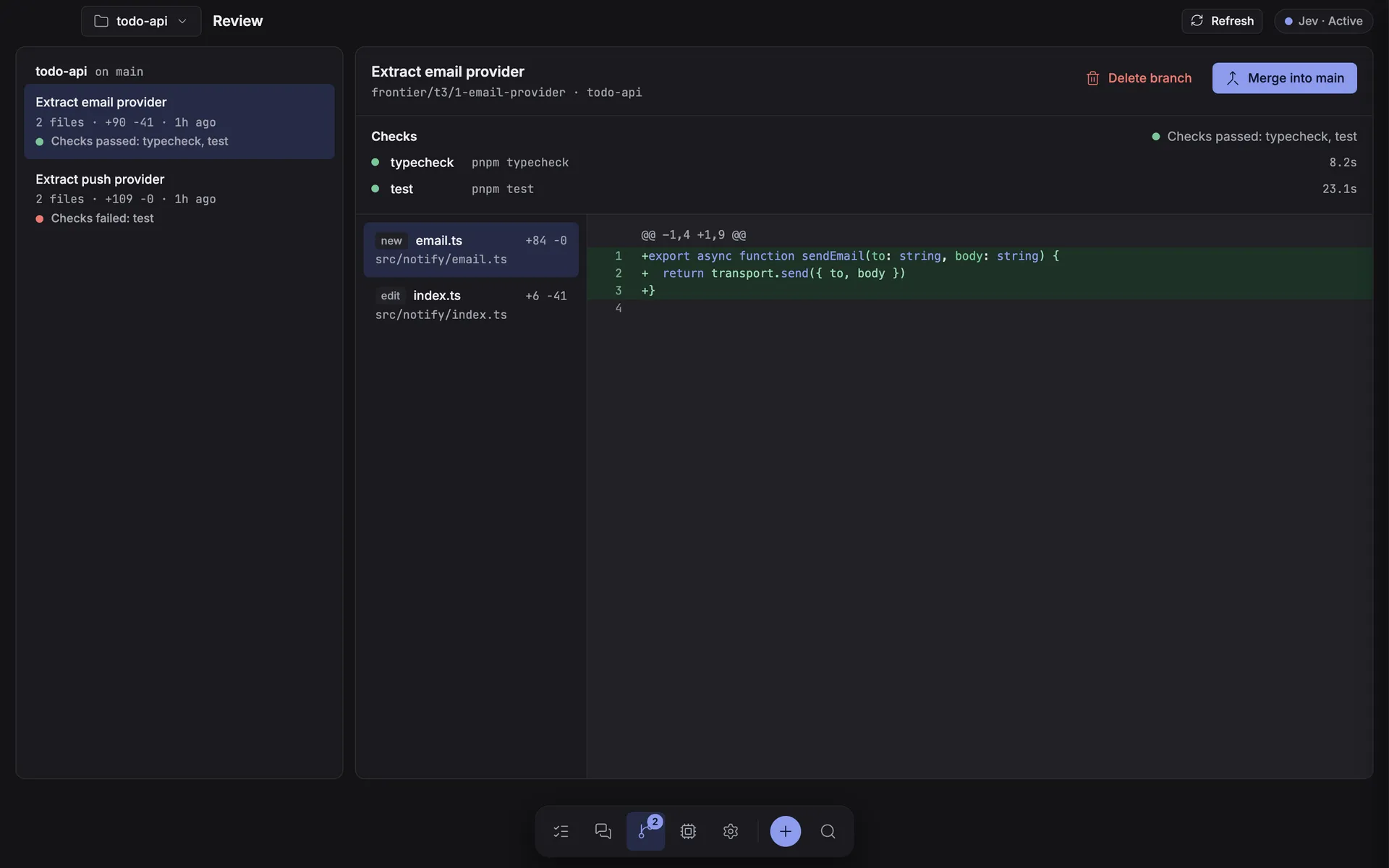
Task: Click the typecheck check row
Action: tap(864, 163)
